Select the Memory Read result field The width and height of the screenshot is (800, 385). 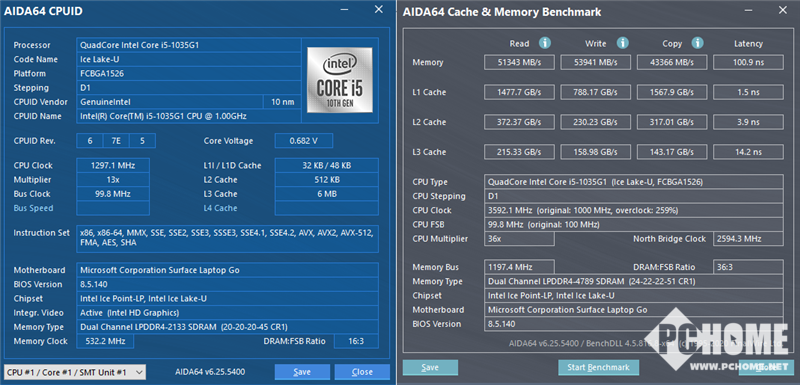519,62
